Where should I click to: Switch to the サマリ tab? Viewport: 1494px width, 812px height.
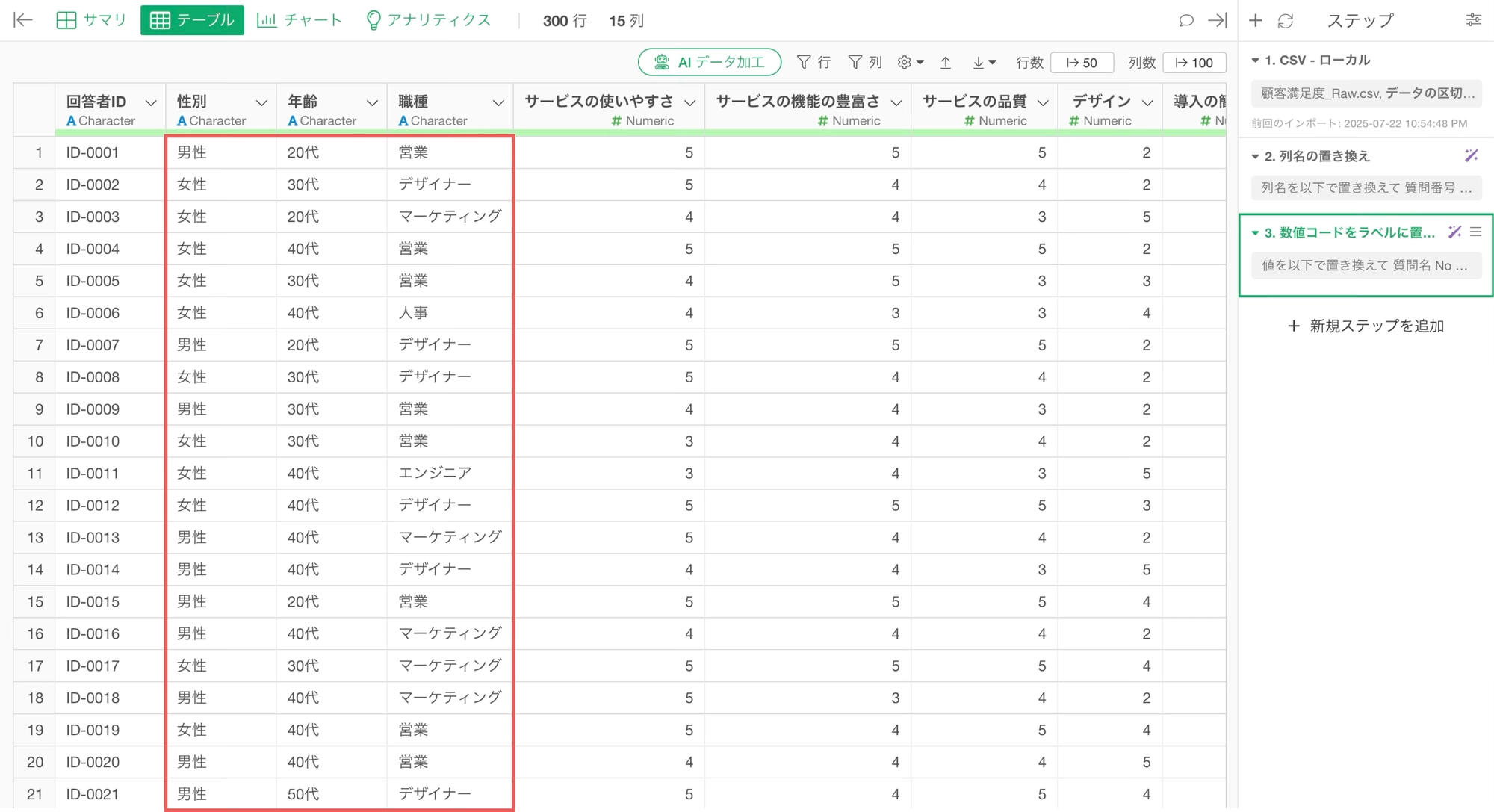click(x=91, y=20)
